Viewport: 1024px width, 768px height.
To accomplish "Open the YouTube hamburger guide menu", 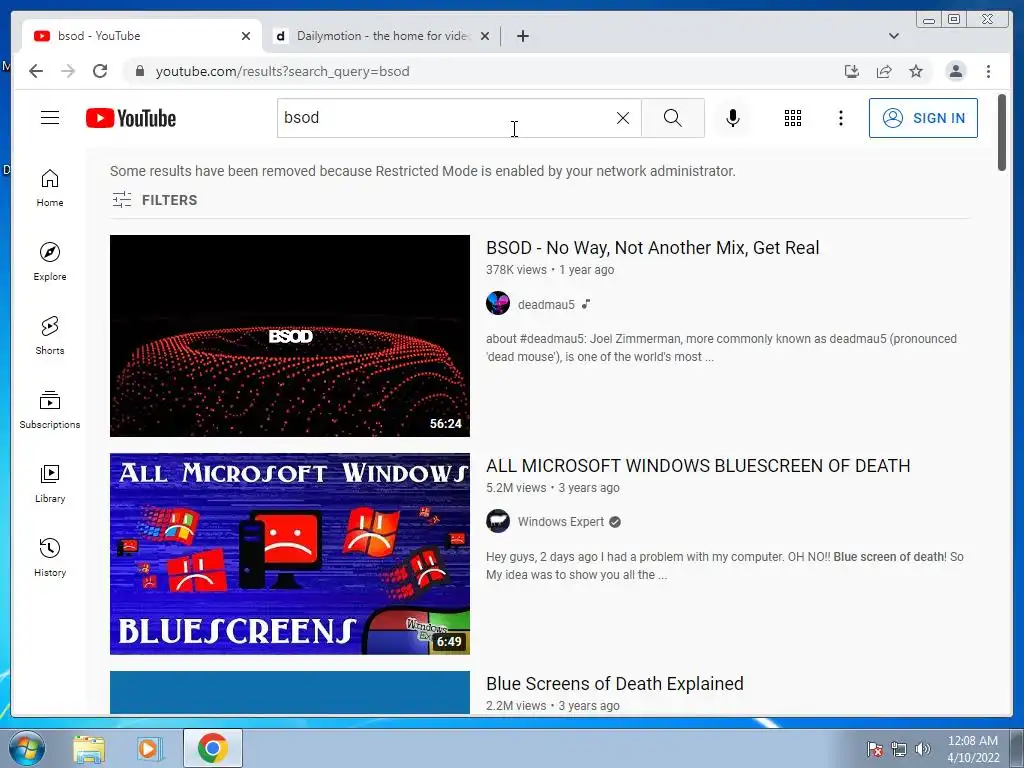I will tap(50, 118).
